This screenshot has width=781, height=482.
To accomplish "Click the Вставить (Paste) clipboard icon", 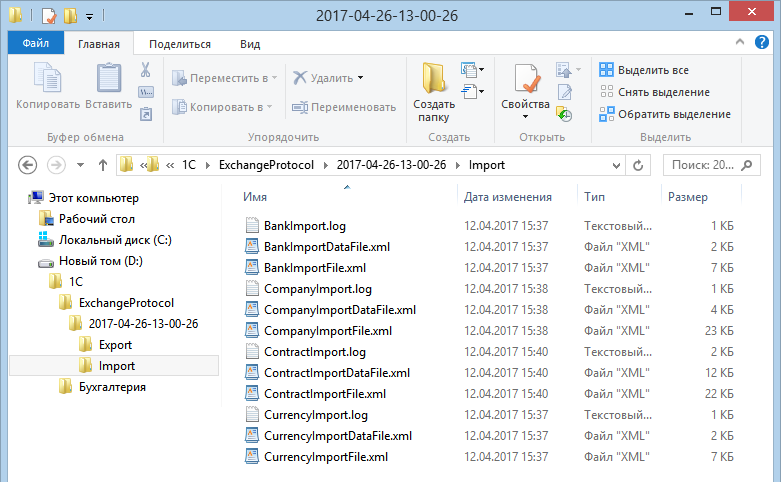I will [108, 80].
